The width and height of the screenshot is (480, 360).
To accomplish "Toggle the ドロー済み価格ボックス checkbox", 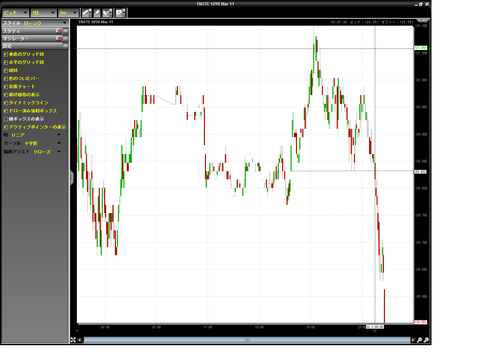I will pos(6,111).
